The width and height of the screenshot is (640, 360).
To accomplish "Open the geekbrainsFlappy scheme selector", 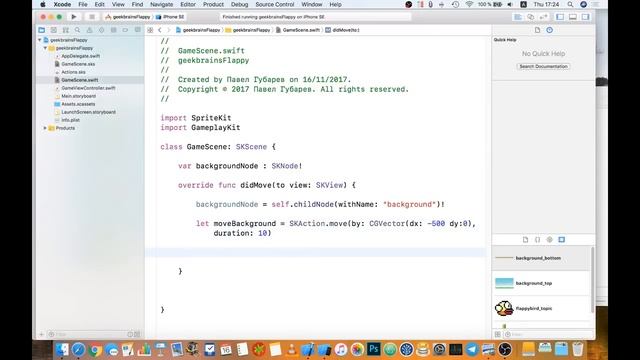I will click(x=128, y=17).
